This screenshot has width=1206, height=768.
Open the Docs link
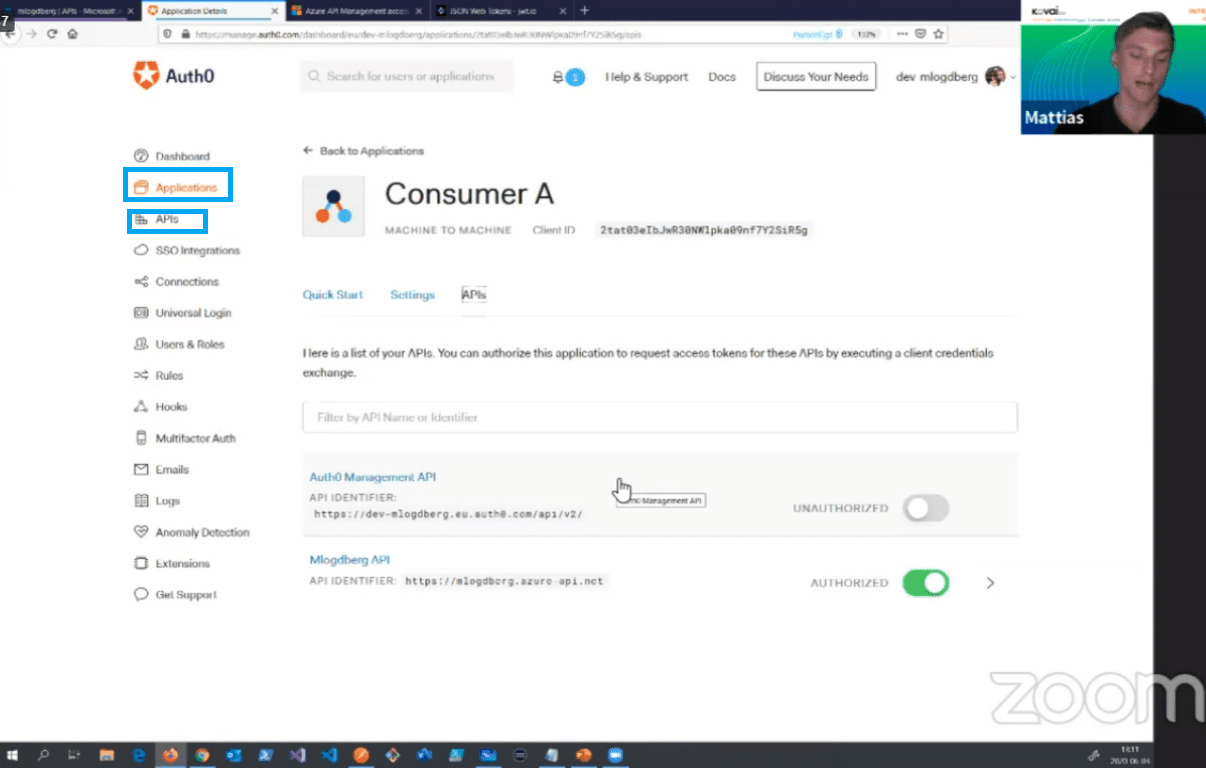tap(722, 77)
